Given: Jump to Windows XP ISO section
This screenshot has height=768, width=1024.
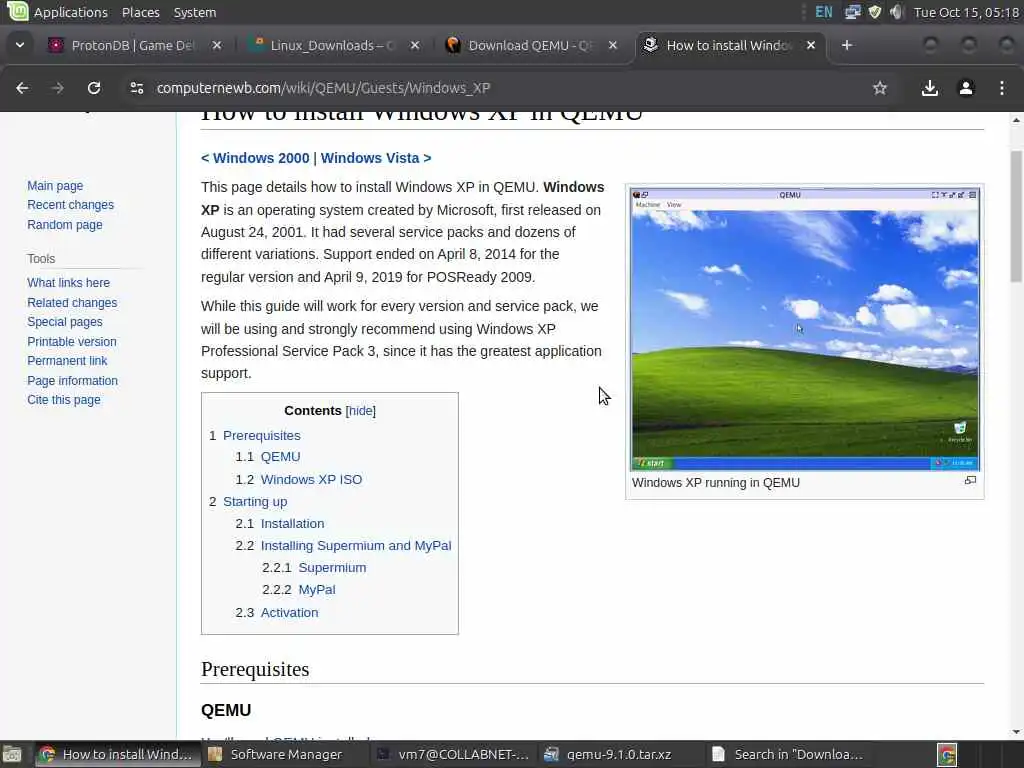Looking at the screenshot, I should click(311, 479).
